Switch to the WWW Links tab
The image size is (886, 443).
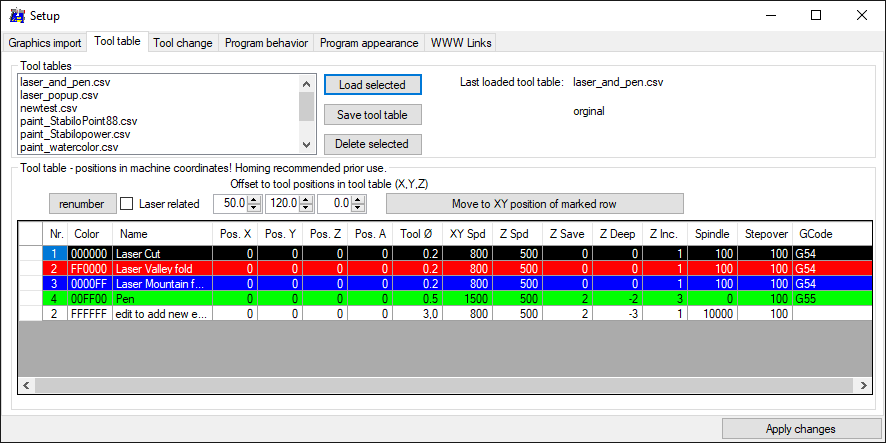461,43
